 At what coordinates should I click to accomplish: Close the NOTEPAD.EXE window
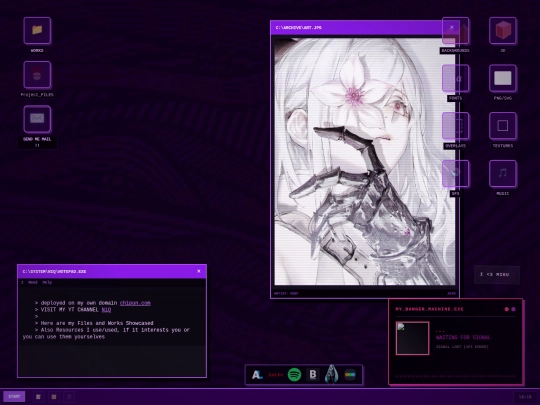(199, 271)
